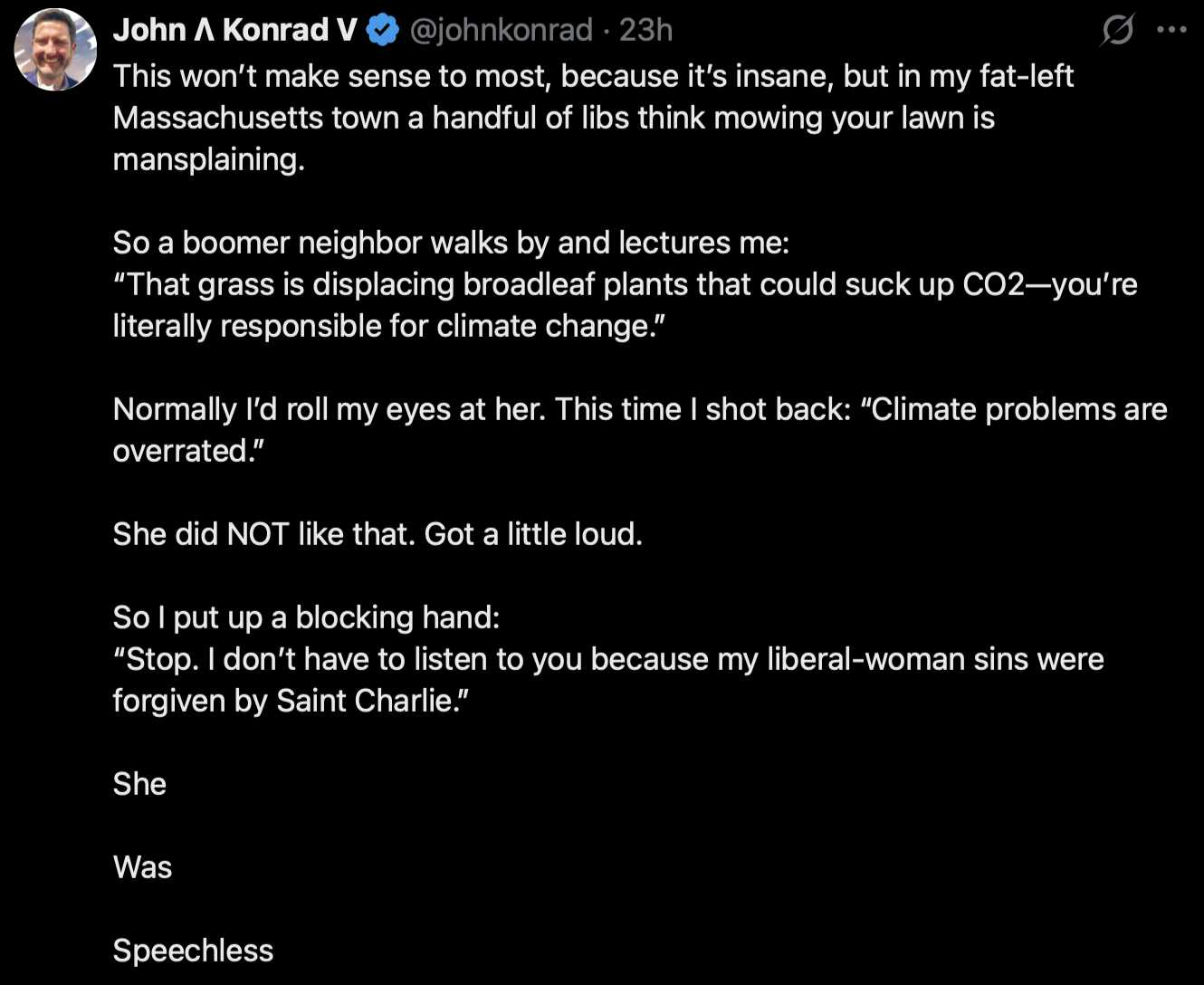Image resolution: width=1204 pixels, height=985 pixels.
Task: Click the "Normally I'd roll my eyes" line
Action: [640, 409]
